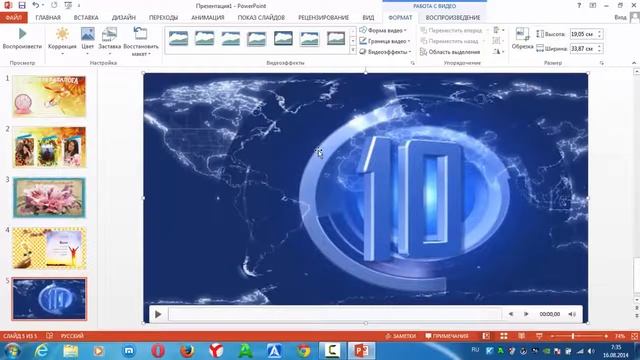Open the Размер dialog launcher

click(x=601, y=63)
